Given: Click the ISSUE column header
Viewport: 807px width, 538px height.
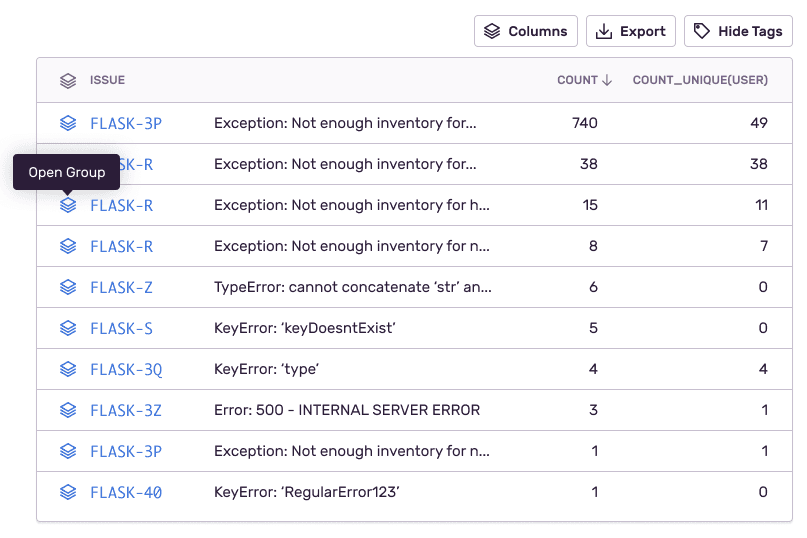Looking at the screenshot, I should (x=107, y=80).
